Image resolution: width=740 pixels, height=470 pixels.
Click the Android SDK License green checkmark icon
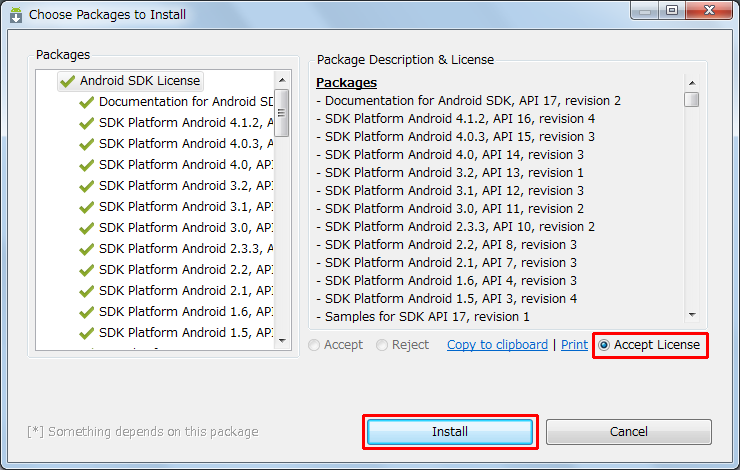(x=67, y=81)
